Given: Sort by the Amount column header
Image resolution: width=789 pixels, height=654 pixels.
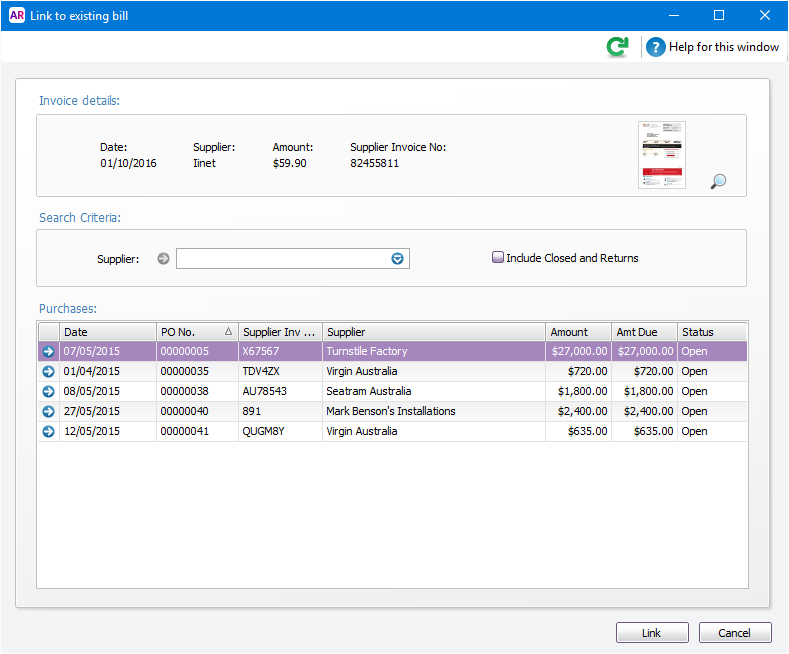Looking at the screenshot, I should click(x=577, y=332).
